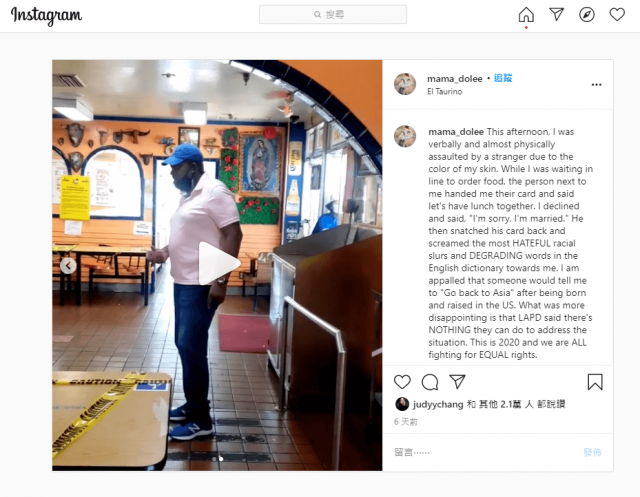Open the three-dot post options menu
This screenshot has width=640, height=497.
pyautogui.click(x=596, y=84)
